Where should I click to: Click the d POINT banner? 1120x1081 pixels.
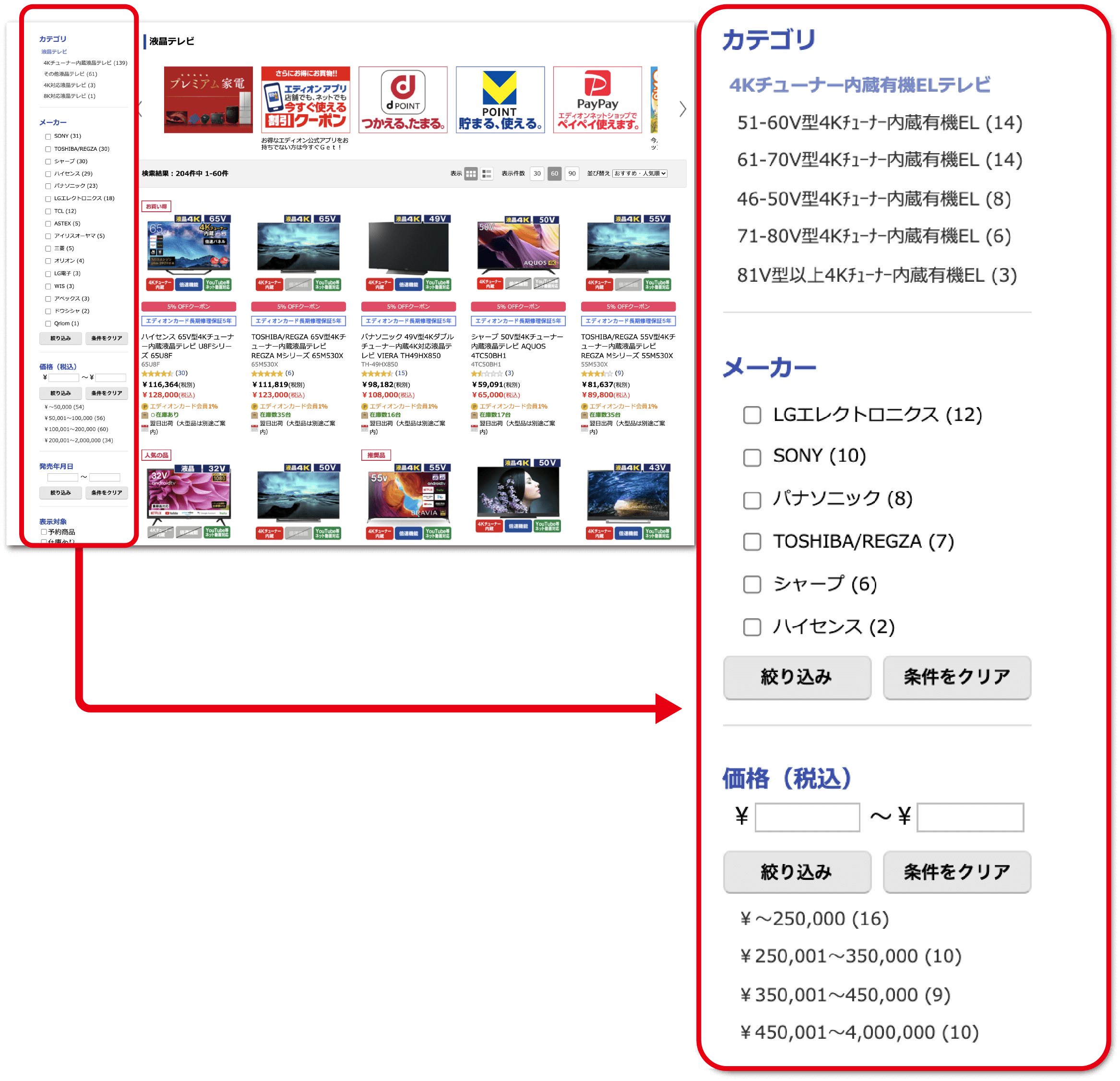(x=403, y=100)
